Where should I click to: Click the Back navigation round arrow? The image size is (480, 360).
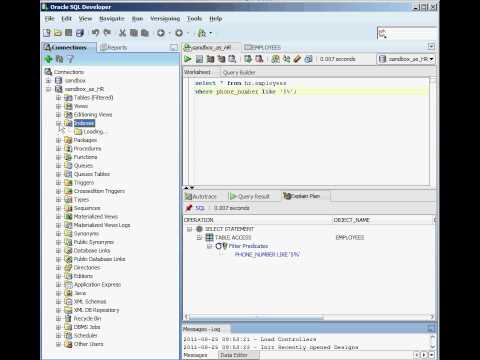click(x=161, y=33)
